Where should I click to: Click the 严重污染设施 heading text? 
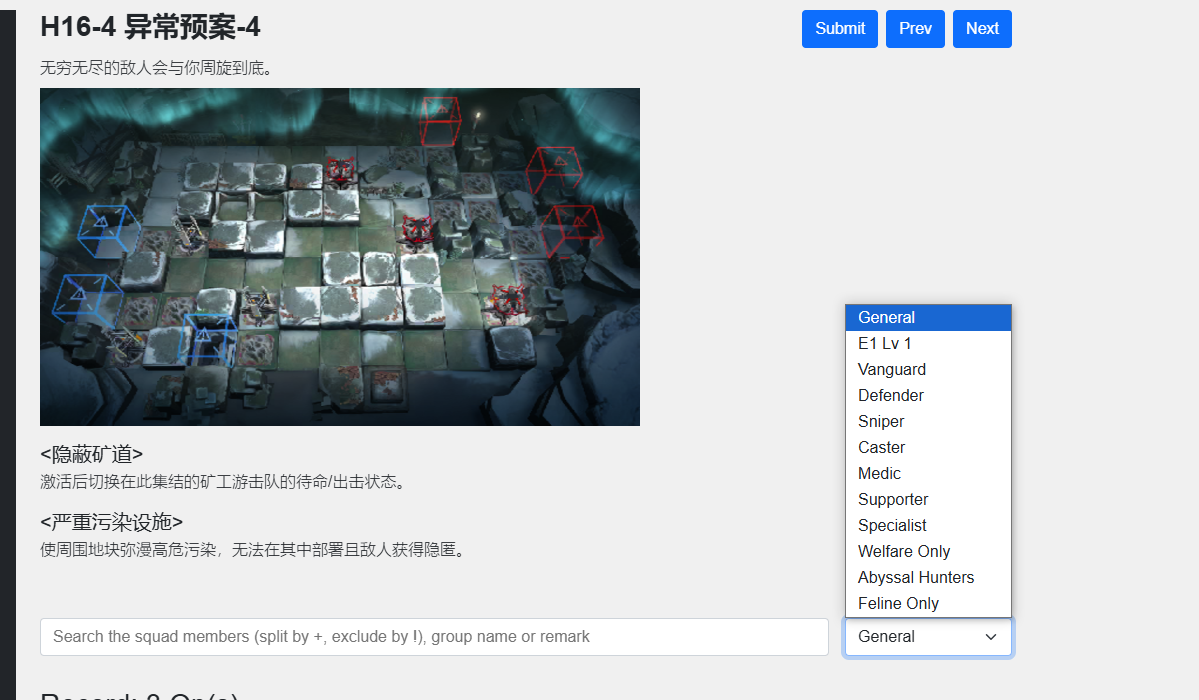112,523
